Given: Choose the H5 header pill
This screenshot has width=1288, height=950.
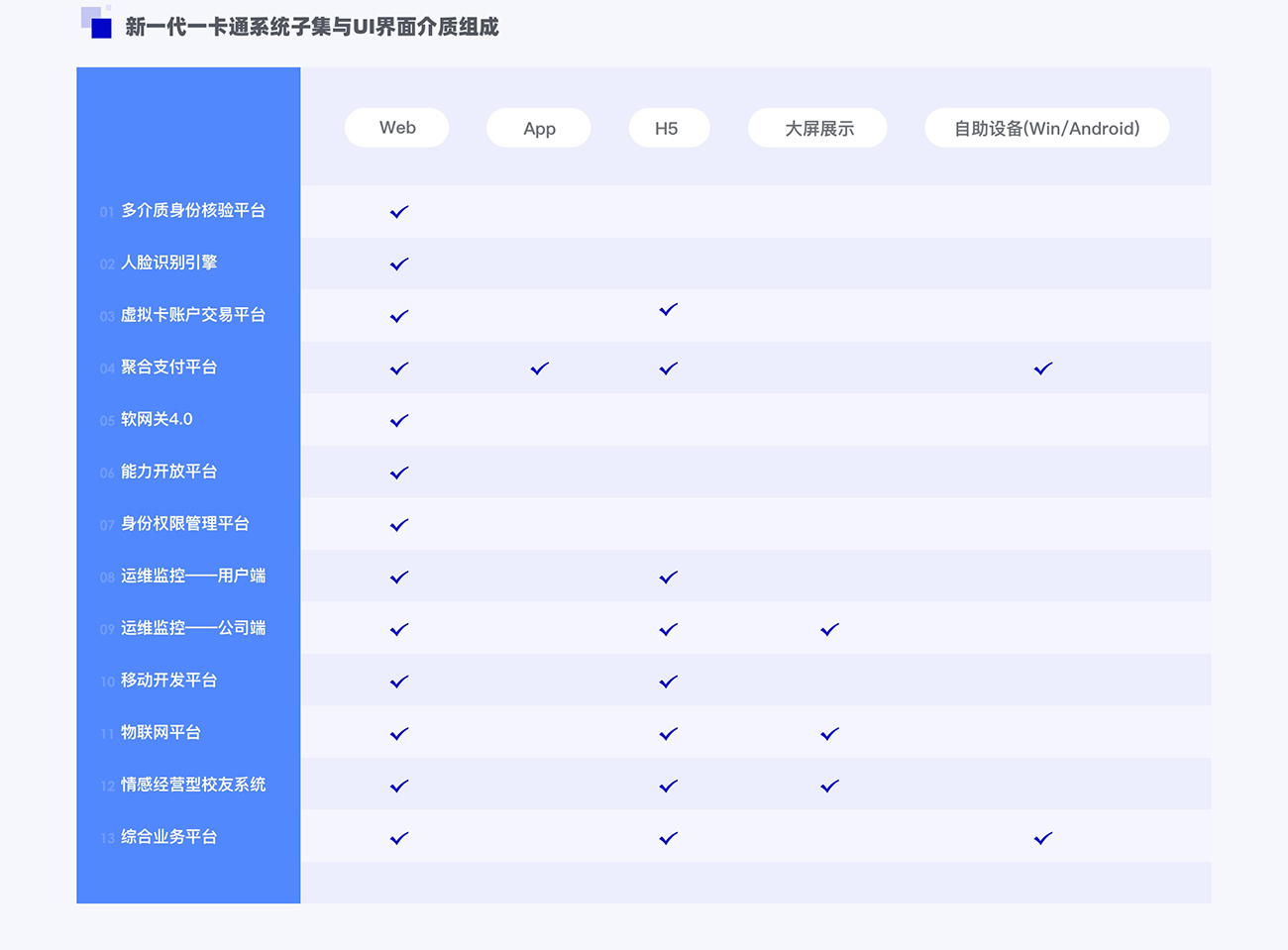Looking at the screenshot, I should pos(669,128).
